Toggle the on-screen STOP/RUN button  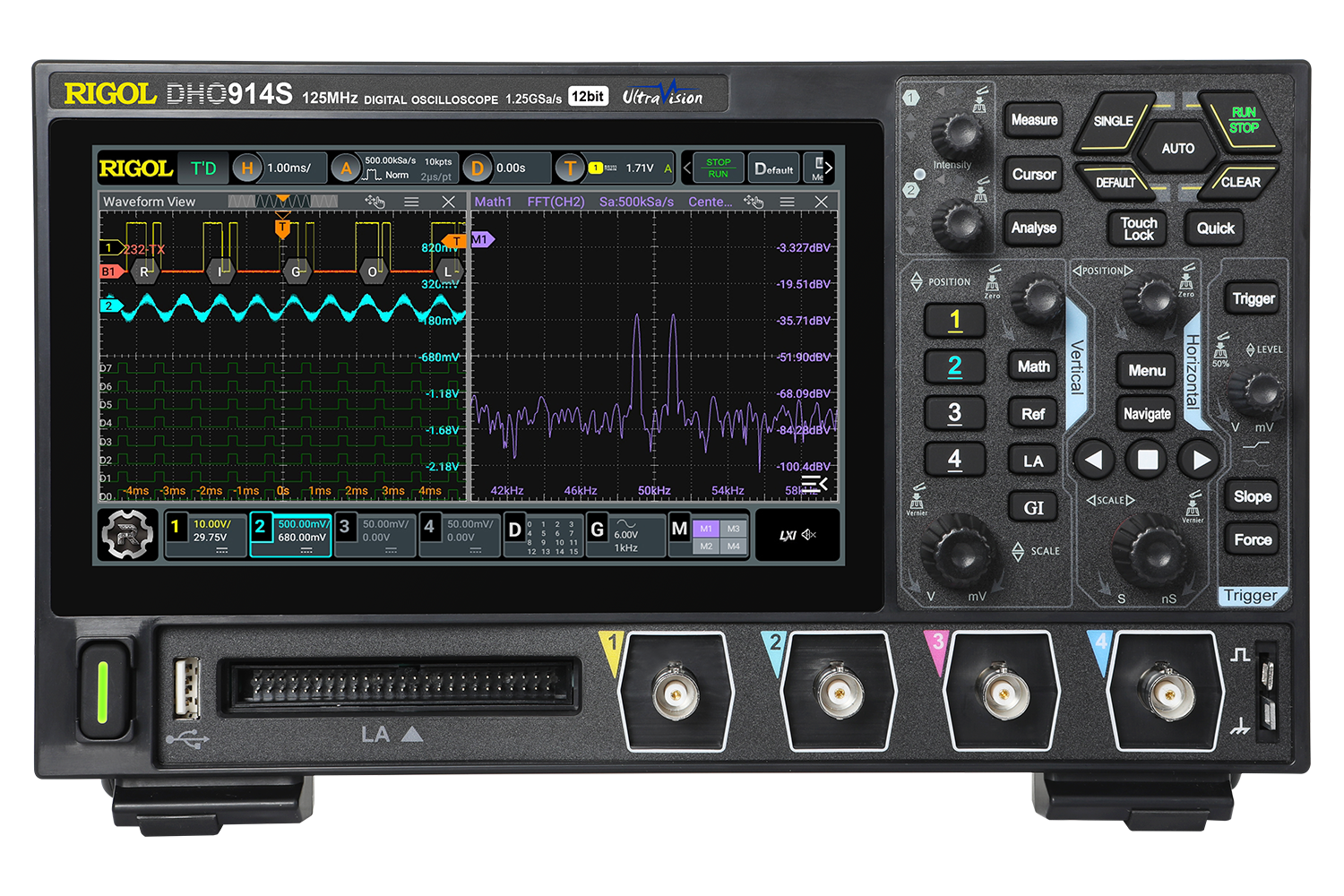(718, 168)
